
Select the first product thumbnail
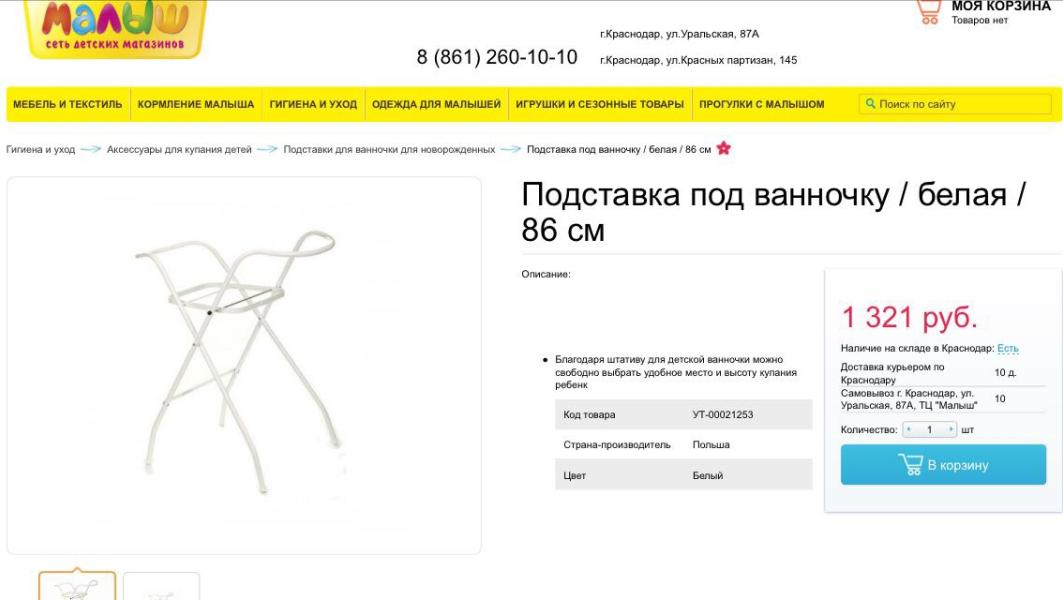(77, 586)
